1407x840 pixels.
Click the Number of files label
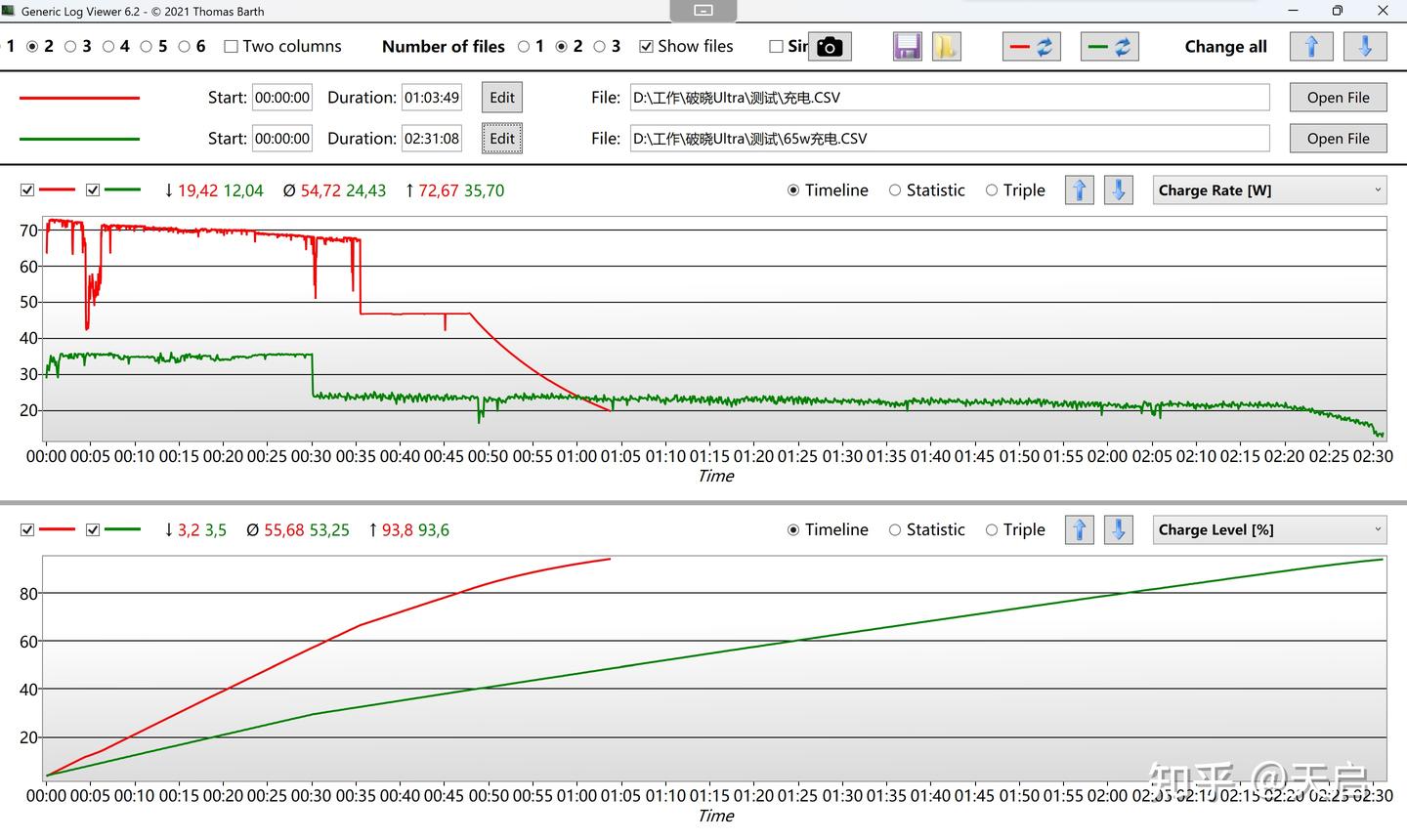444,47
